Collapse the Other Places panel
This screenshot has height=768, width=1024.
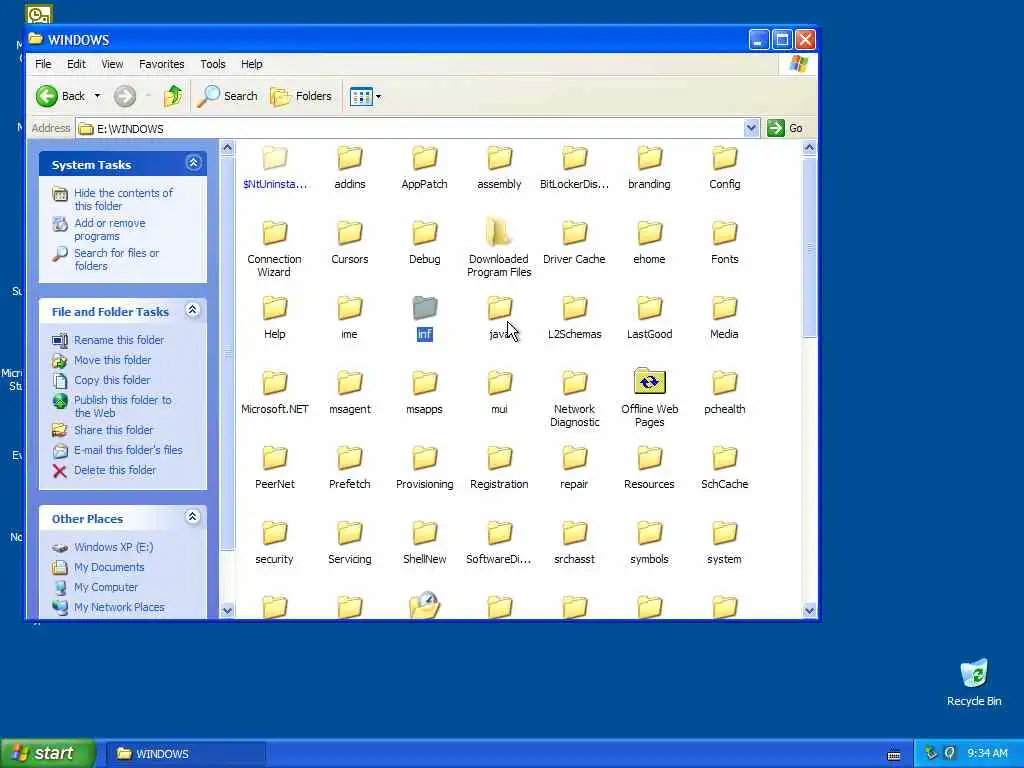(x=193, y=517)
